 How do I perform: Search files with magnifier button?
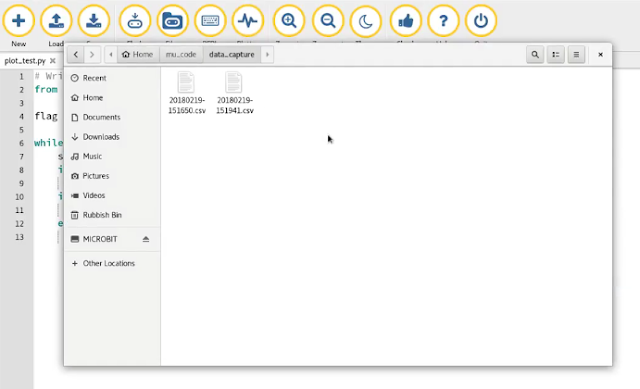point(535,54)
